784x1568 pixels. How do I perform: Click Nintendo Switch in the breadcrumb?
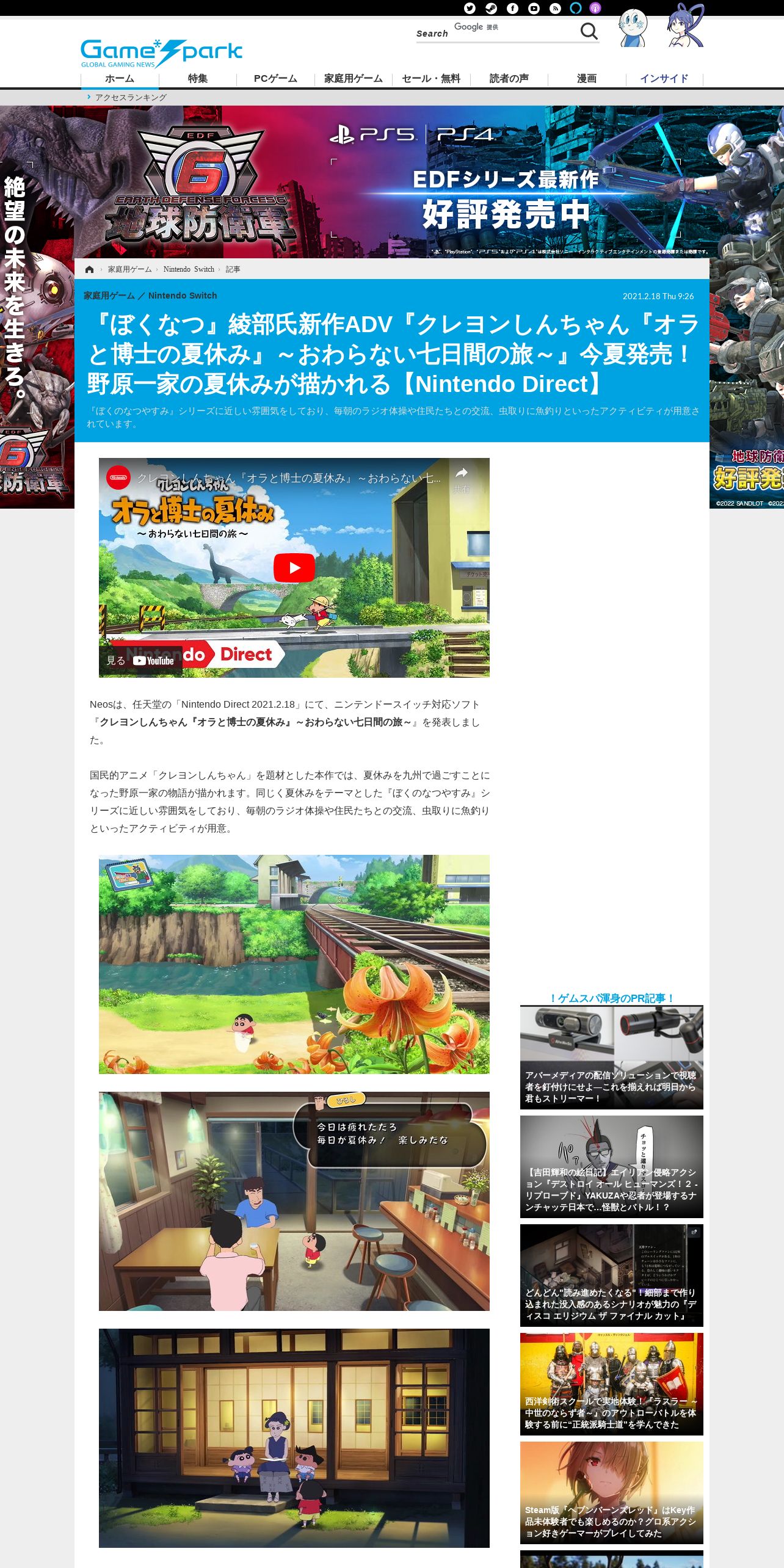(x=189, y=269)
